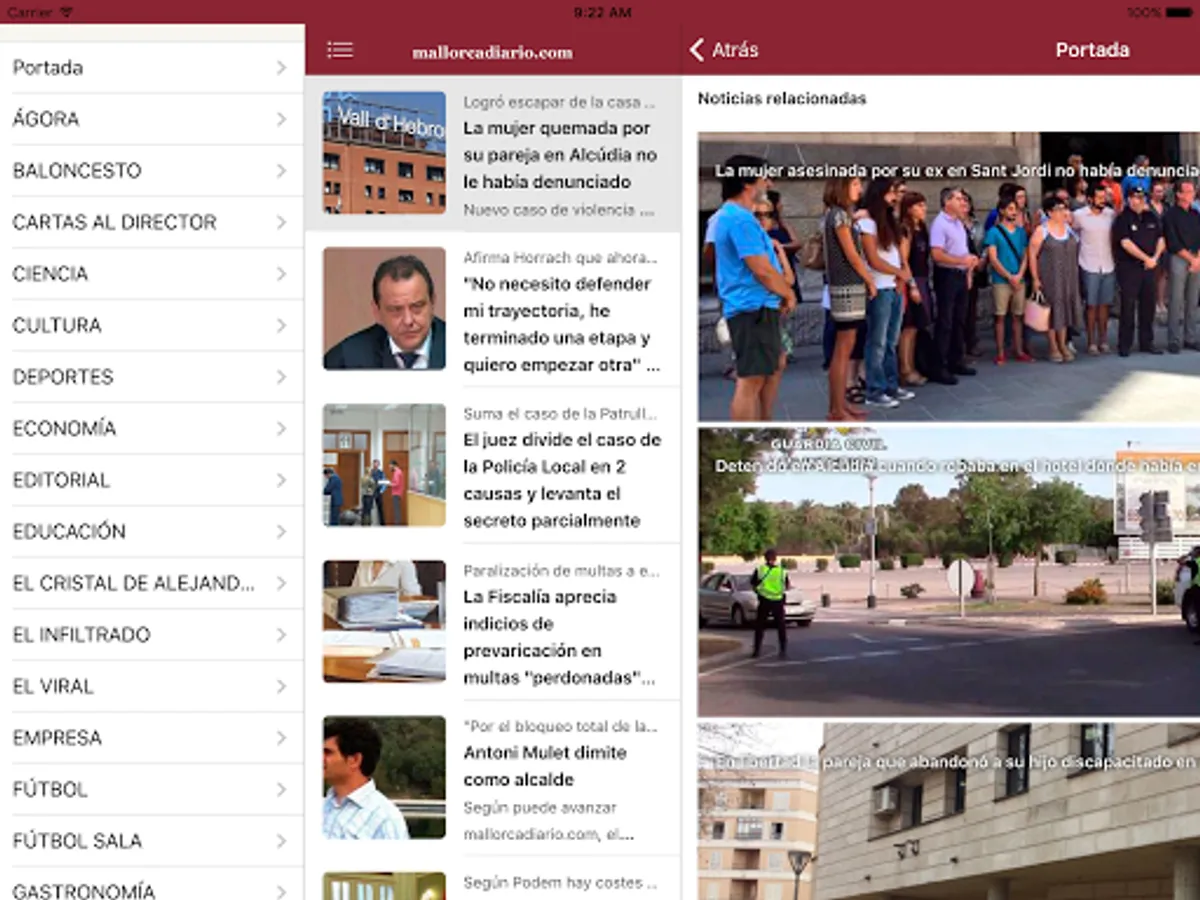Expand the DEPORTES row chevron
This screenshot has width=1200, height=900.
click(282, 377)
